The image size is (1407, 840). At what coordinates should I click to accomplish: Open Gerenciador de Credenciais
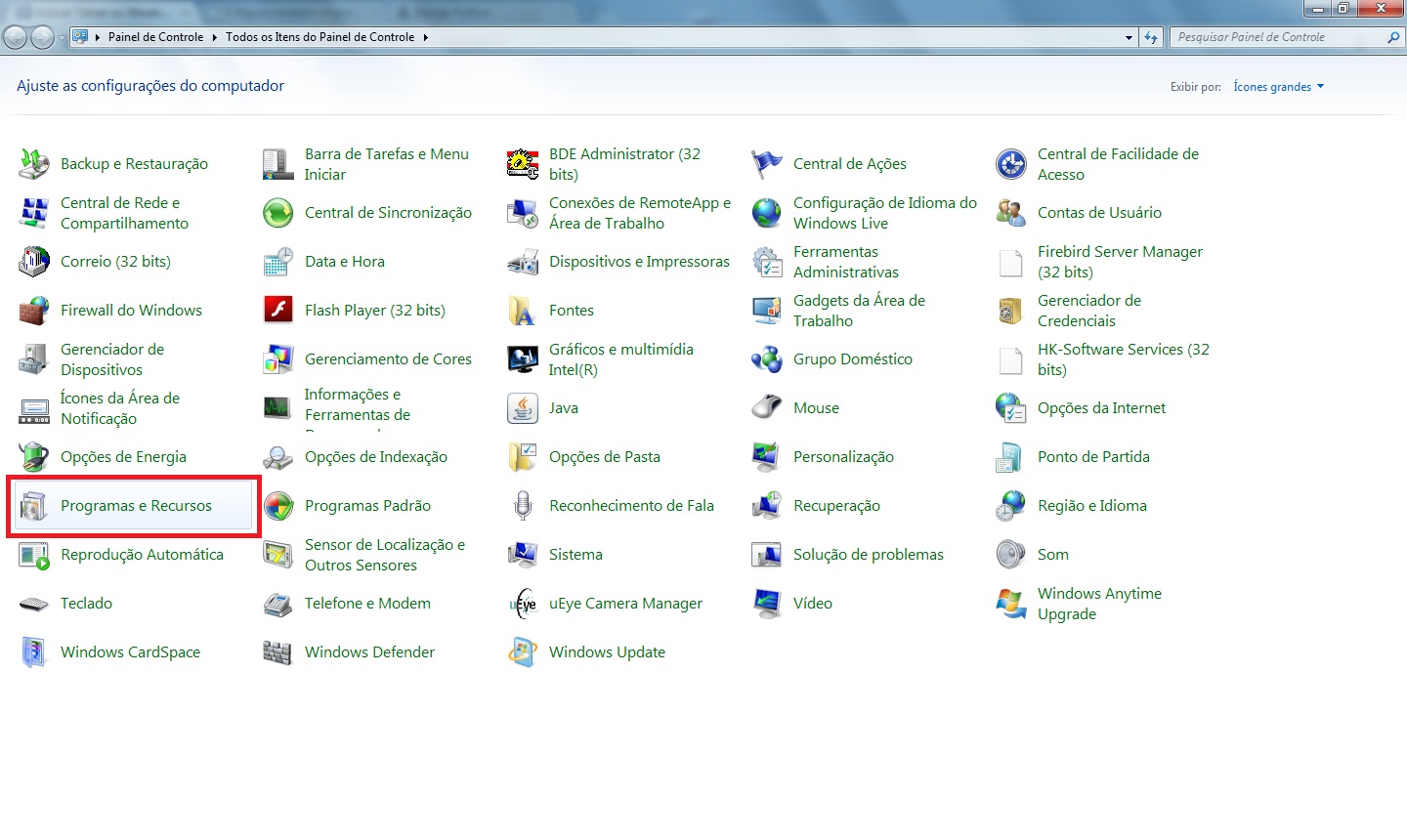(x=1088, y=311)
